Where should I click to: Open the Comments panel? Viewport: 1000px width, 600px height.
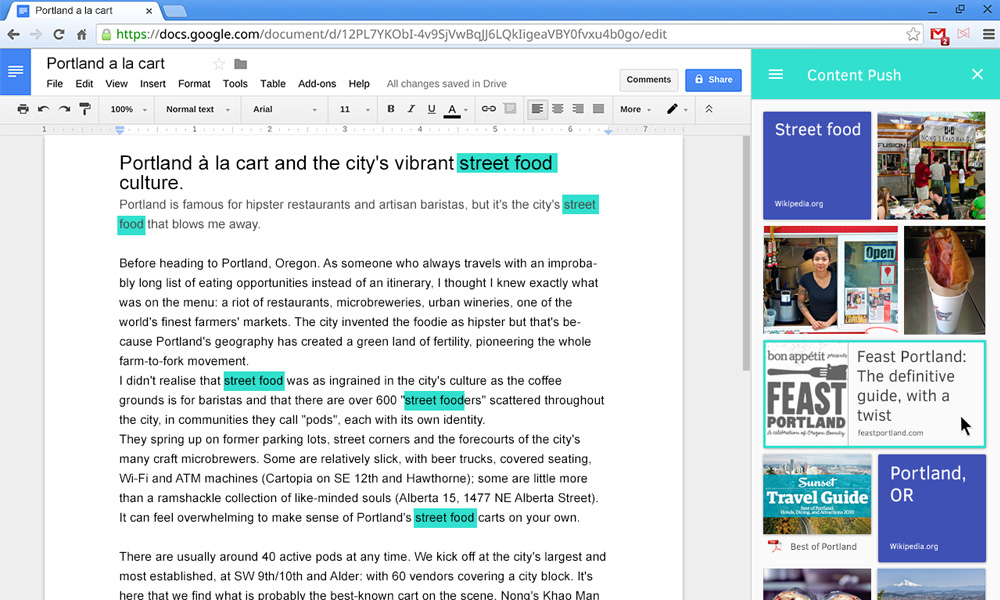tap(648, 79)
